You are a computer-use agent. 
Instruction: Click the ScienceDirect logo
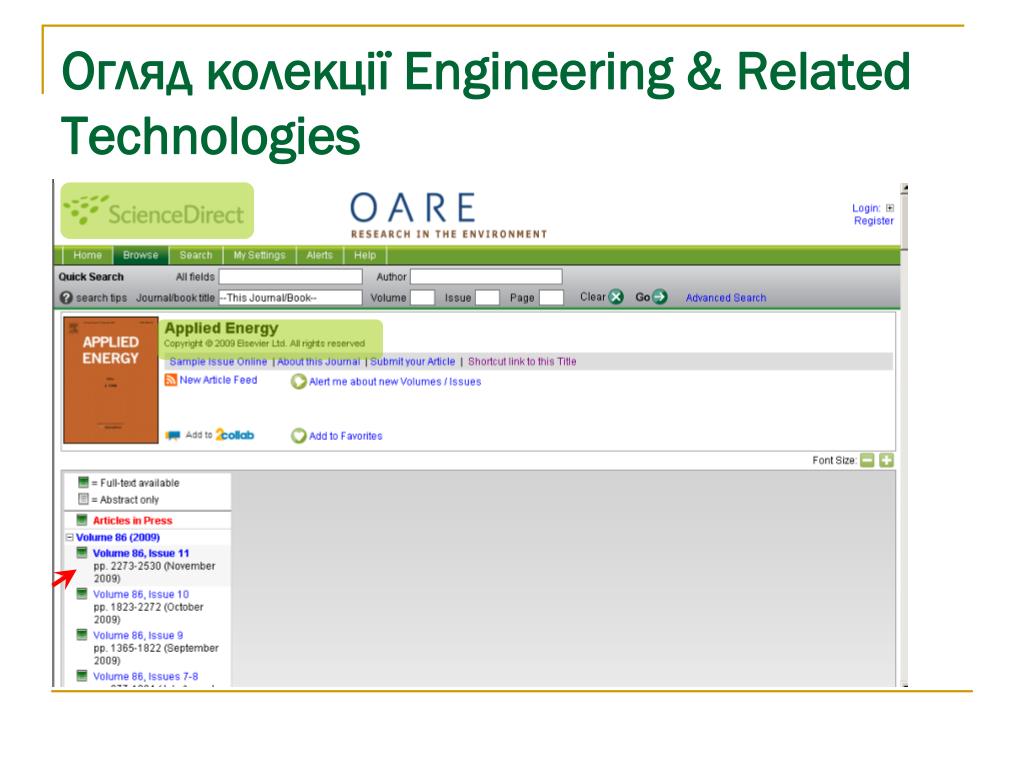(157, 211)
